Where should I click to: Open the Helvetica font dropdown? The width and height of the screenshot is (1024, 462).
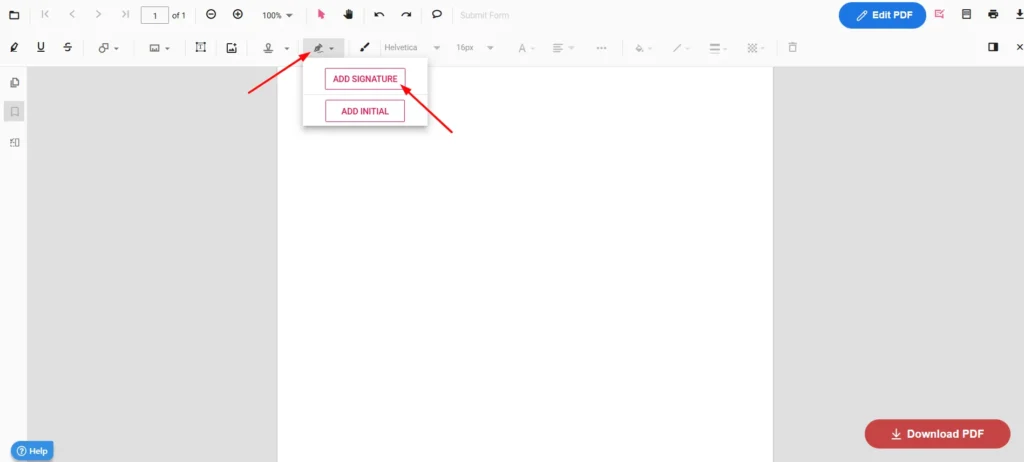tap(412, 48)
